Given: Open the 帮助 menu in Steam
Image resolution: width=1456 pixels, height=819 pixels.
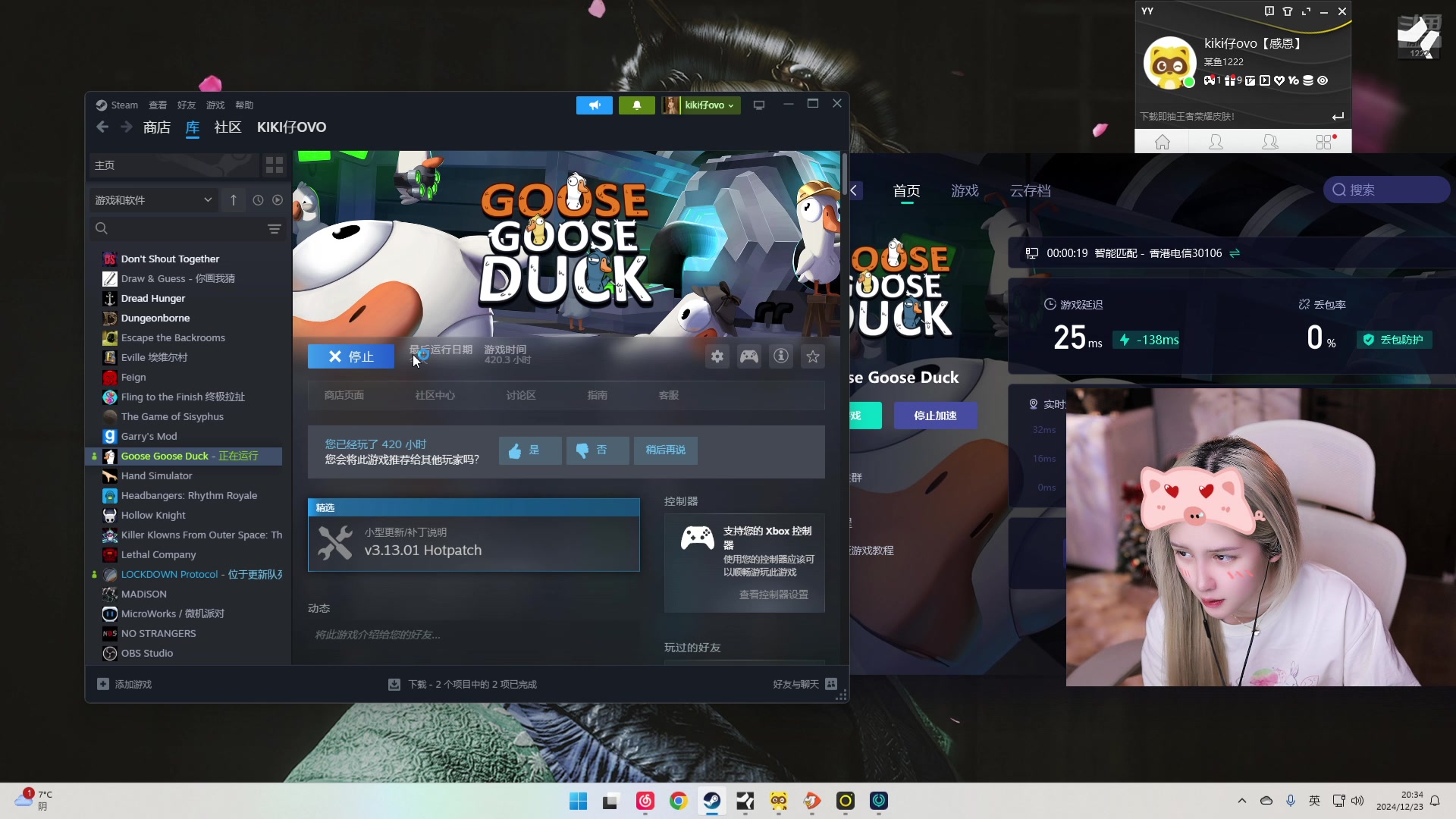Looking at the screenshot, I should coord(244,105).
